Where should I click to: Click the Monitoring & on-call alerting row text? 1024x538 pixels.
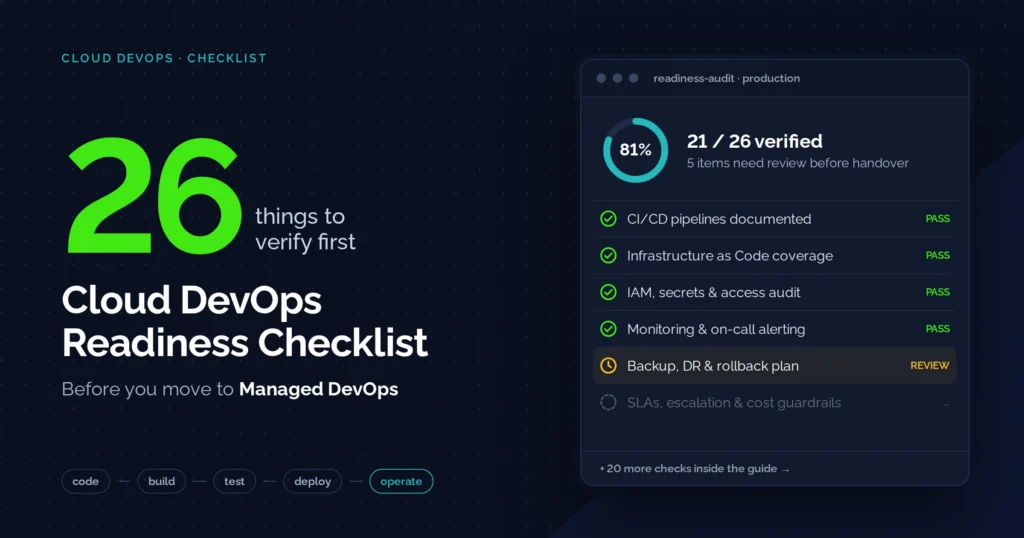pos(716,329)
